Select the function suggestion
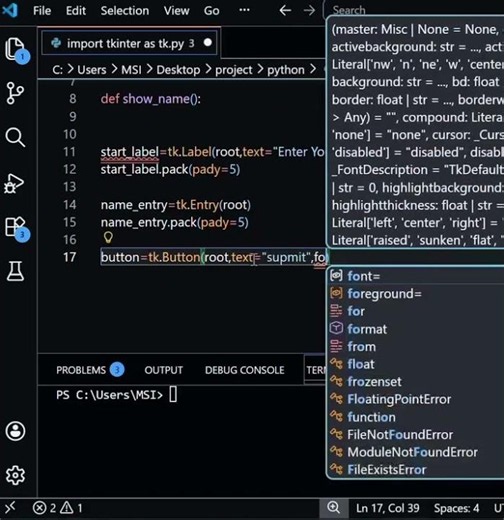Viewport: 504px width, 520px height. coord(415,417)
